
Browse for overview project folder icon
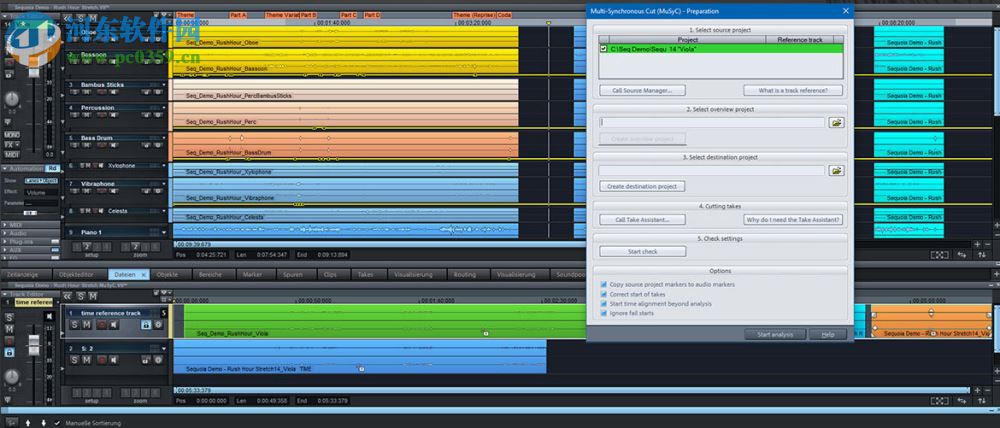coord(836,122)
